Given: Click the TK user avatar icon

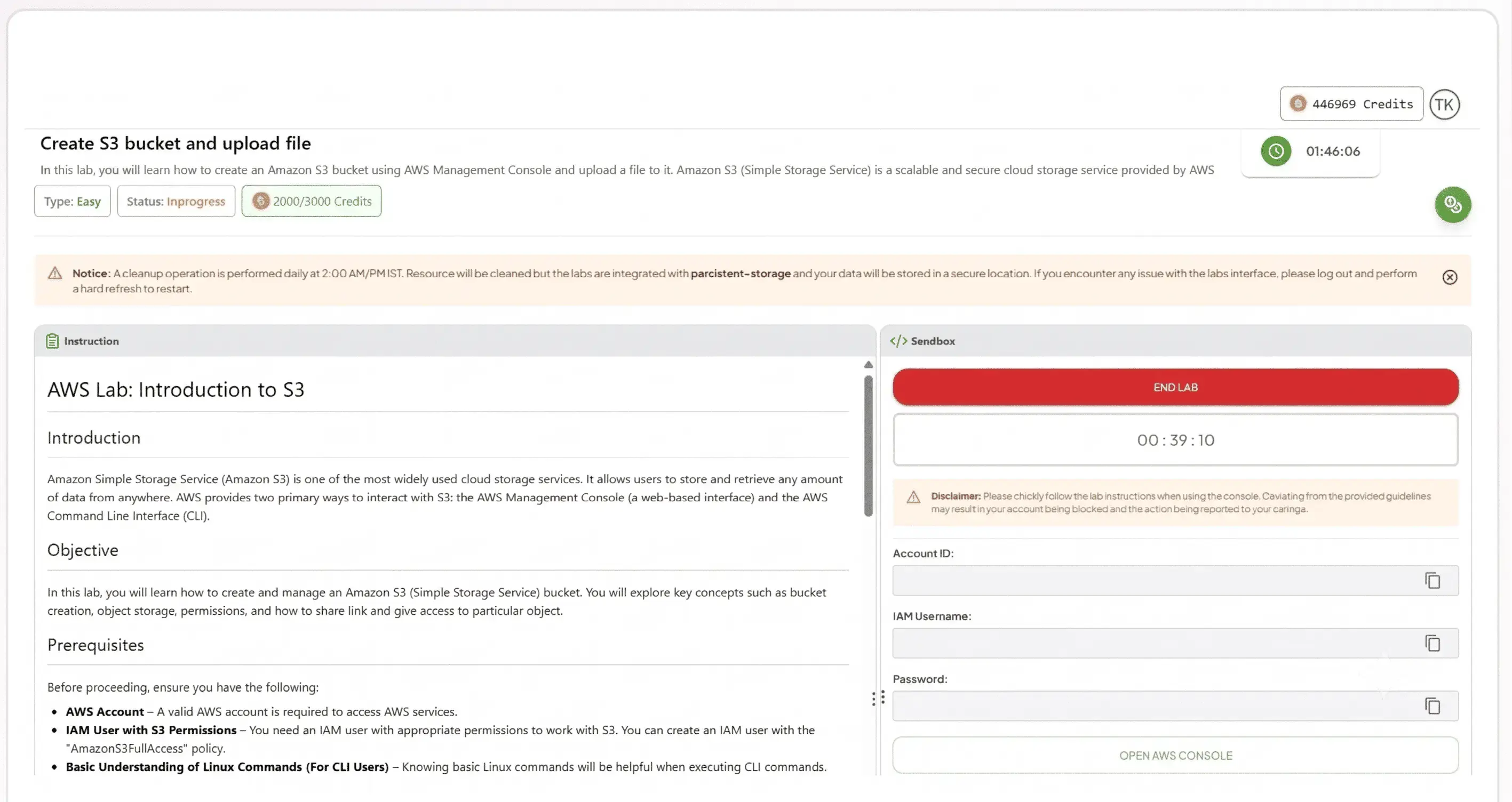Looking at the screenshot, I should 1444,105.
